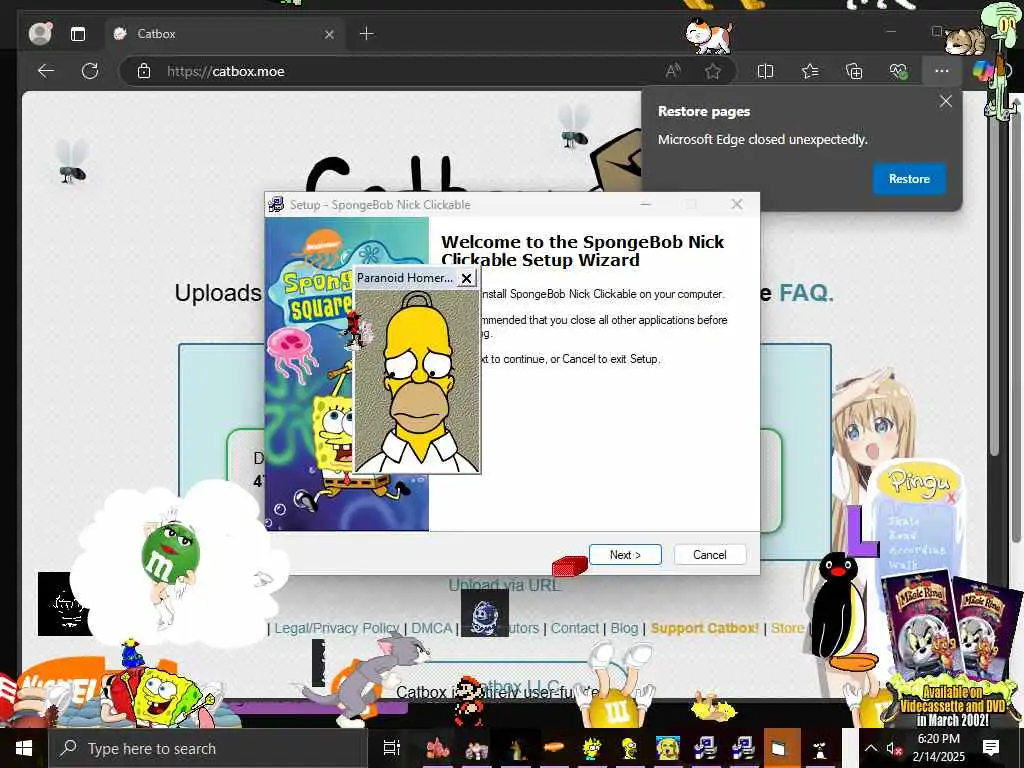Close the Pingu widget with red X
The width and height of the screenshot is (1024, 768).
[x=950, y=498]
